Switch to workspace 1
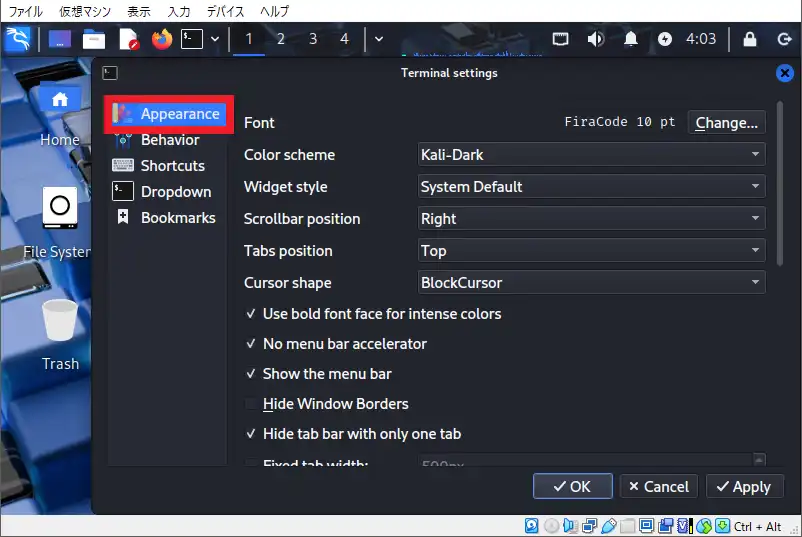The image size is (802, 537). pyautogui.click(x=249, y=39)
